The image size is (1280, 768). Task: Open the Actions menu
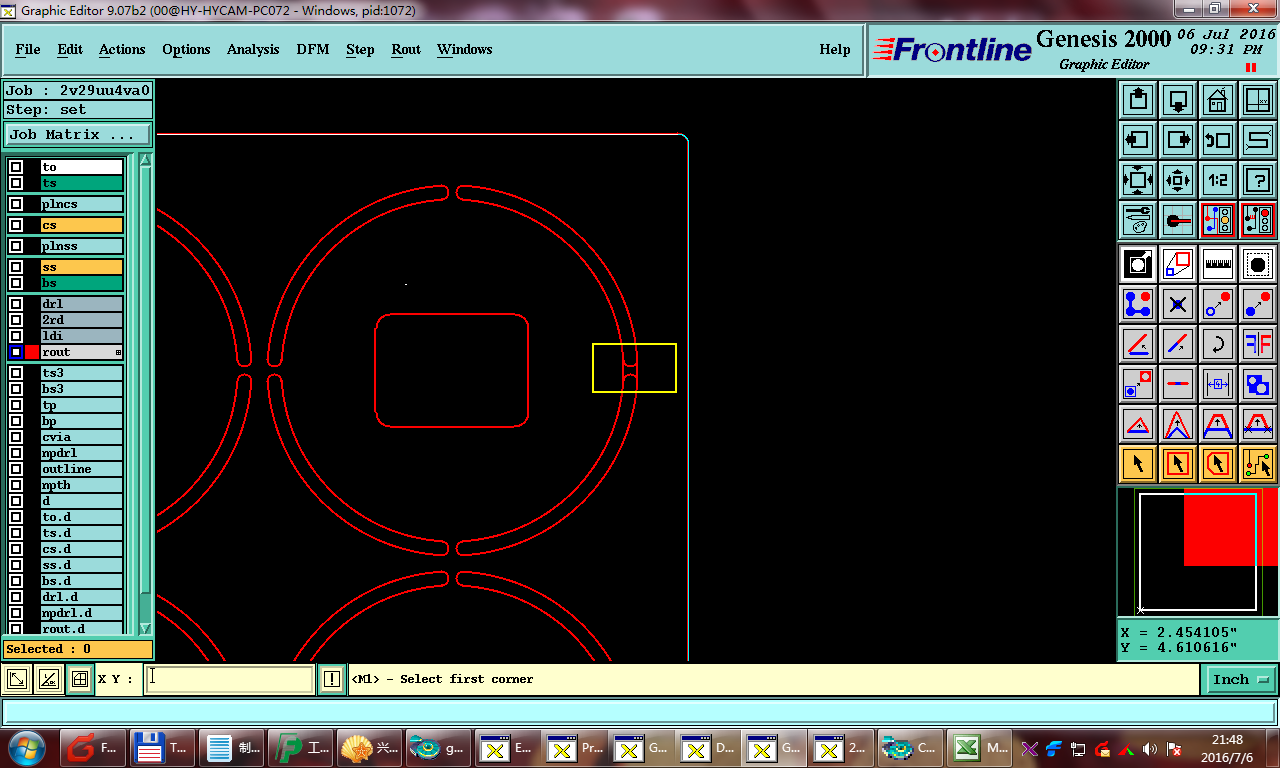122,49
